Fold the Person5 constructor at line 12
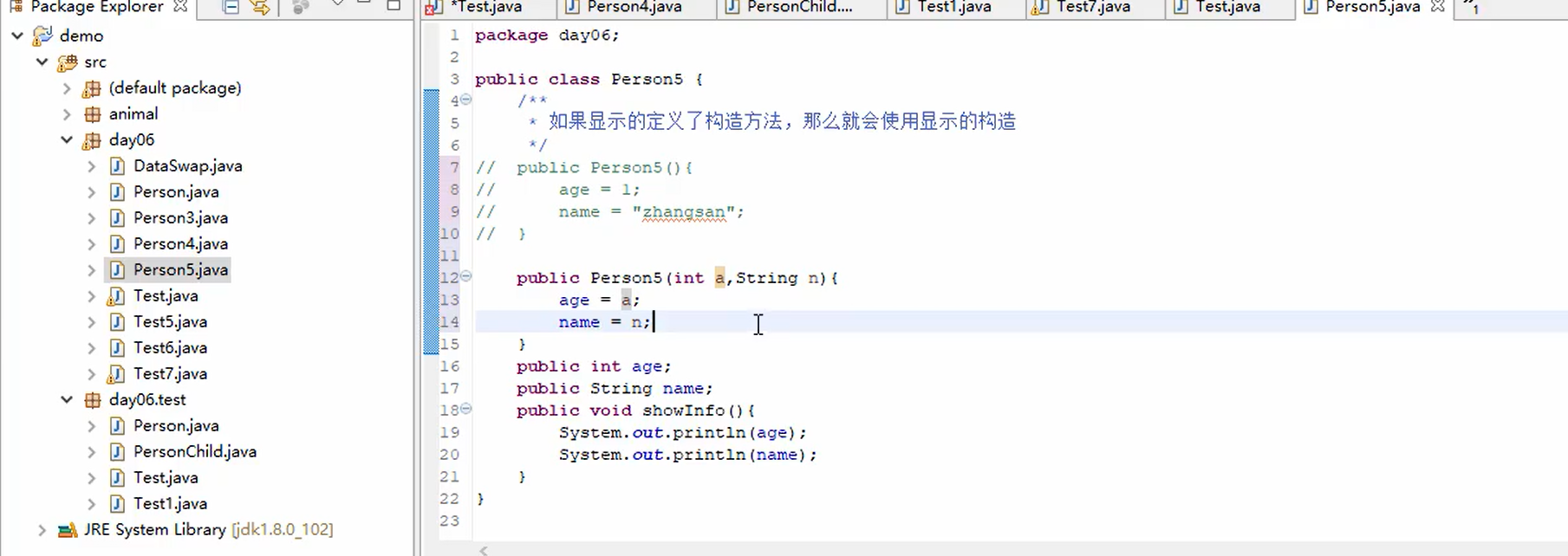Image resolution: width=1568 pixels, height=556 pixels. click(x=466, y=276)
